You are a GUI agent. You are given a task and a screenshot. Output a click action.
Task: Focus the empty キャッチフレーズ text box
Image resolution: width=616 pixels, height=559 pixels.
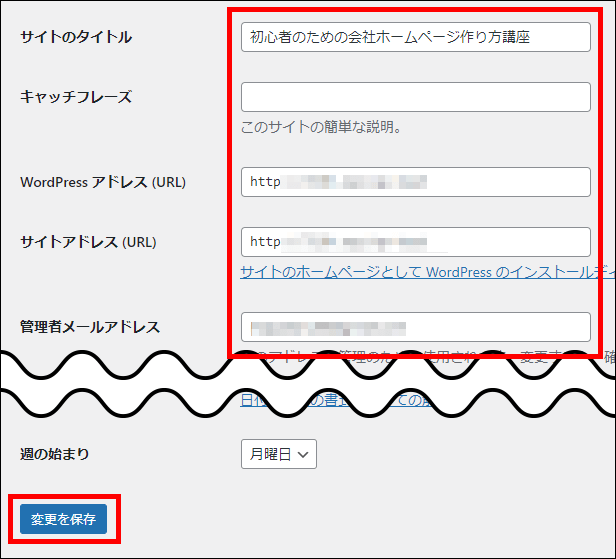(416, 97)
